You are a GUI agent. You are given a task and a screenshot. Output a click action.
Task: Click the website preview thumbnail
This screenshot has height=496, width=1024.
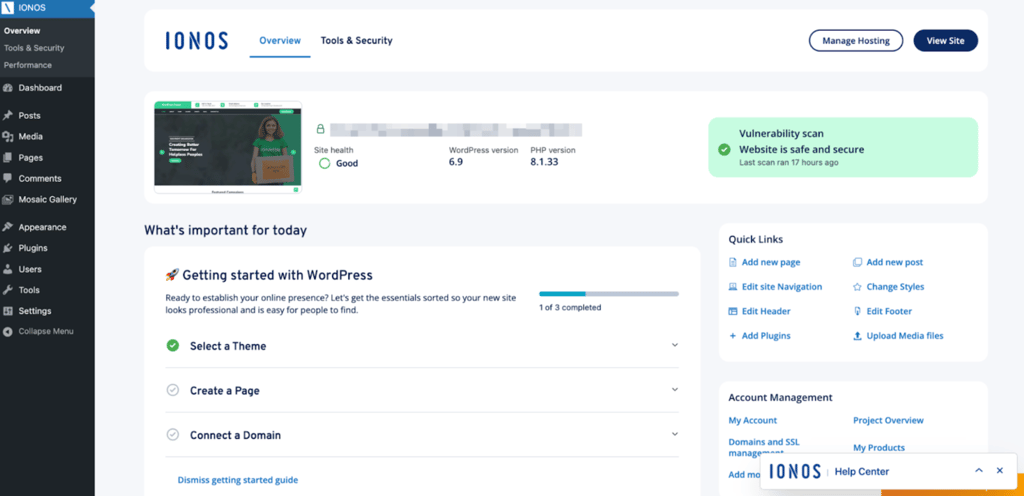(228, 147)
